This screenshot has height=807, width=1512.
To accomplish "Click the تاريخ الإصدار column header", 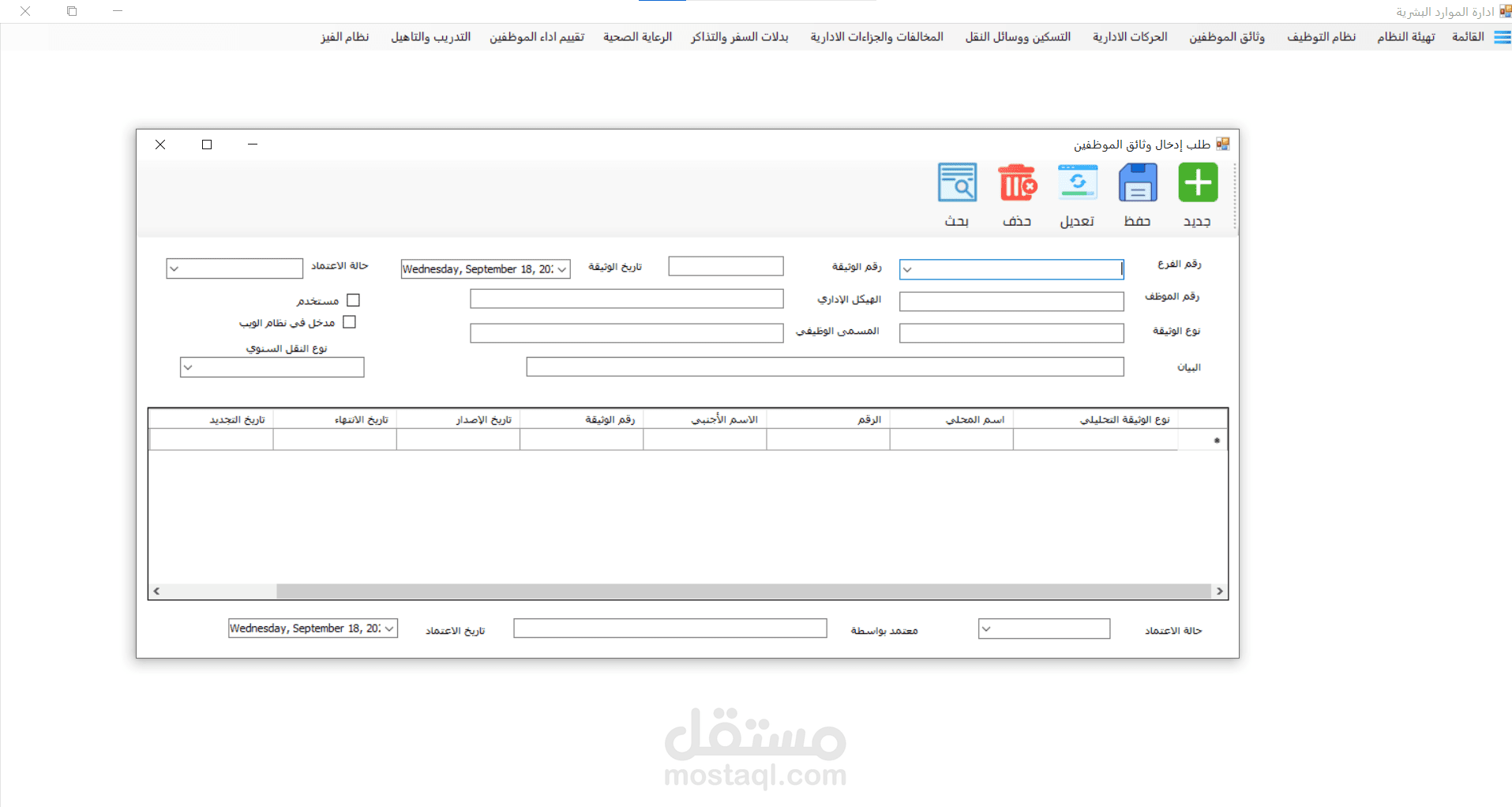I will pos(459,419).
